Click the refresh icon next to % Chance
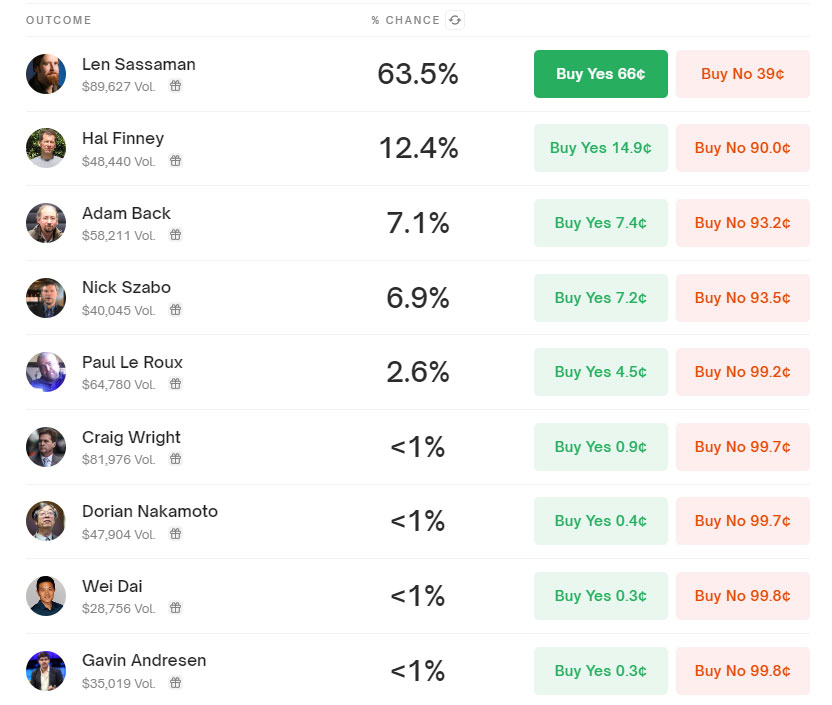The width and height of the screenshot is (832, 705). (x=455, y=20)
